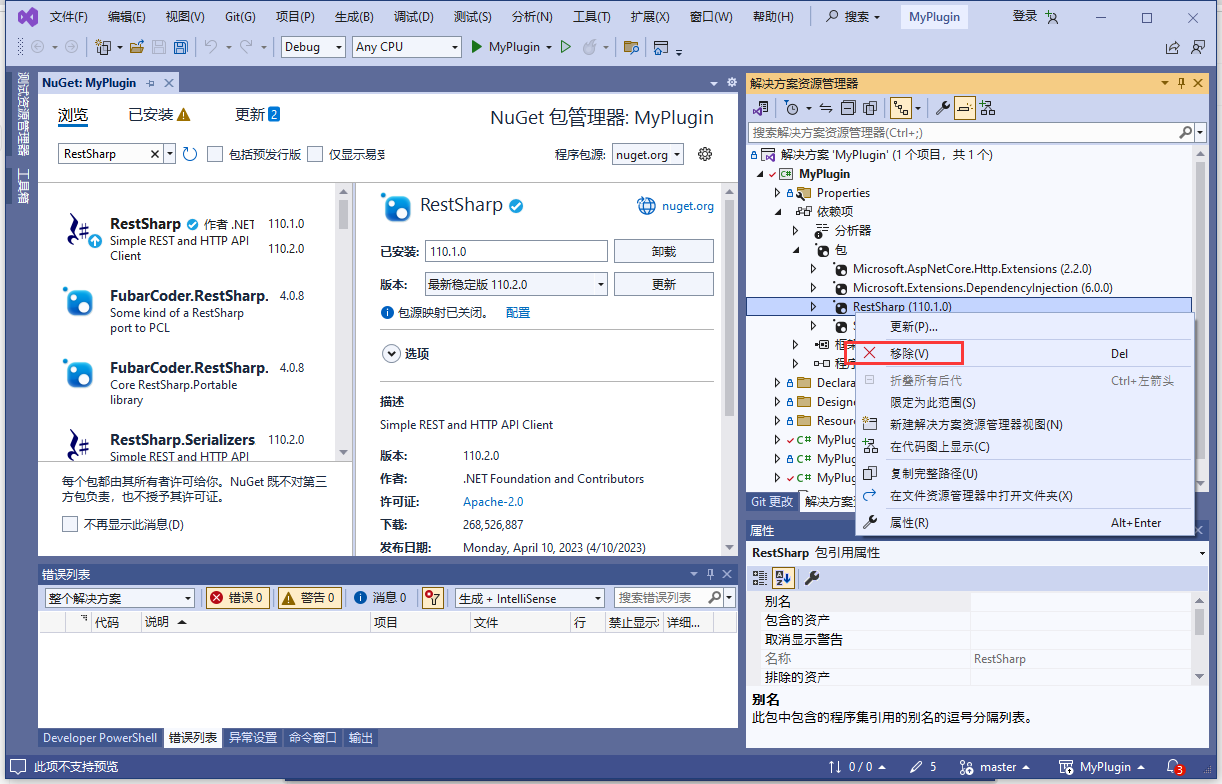Open the 输出 bottom tab
Screen dimensions: 1222x784
tap(361, 738)
